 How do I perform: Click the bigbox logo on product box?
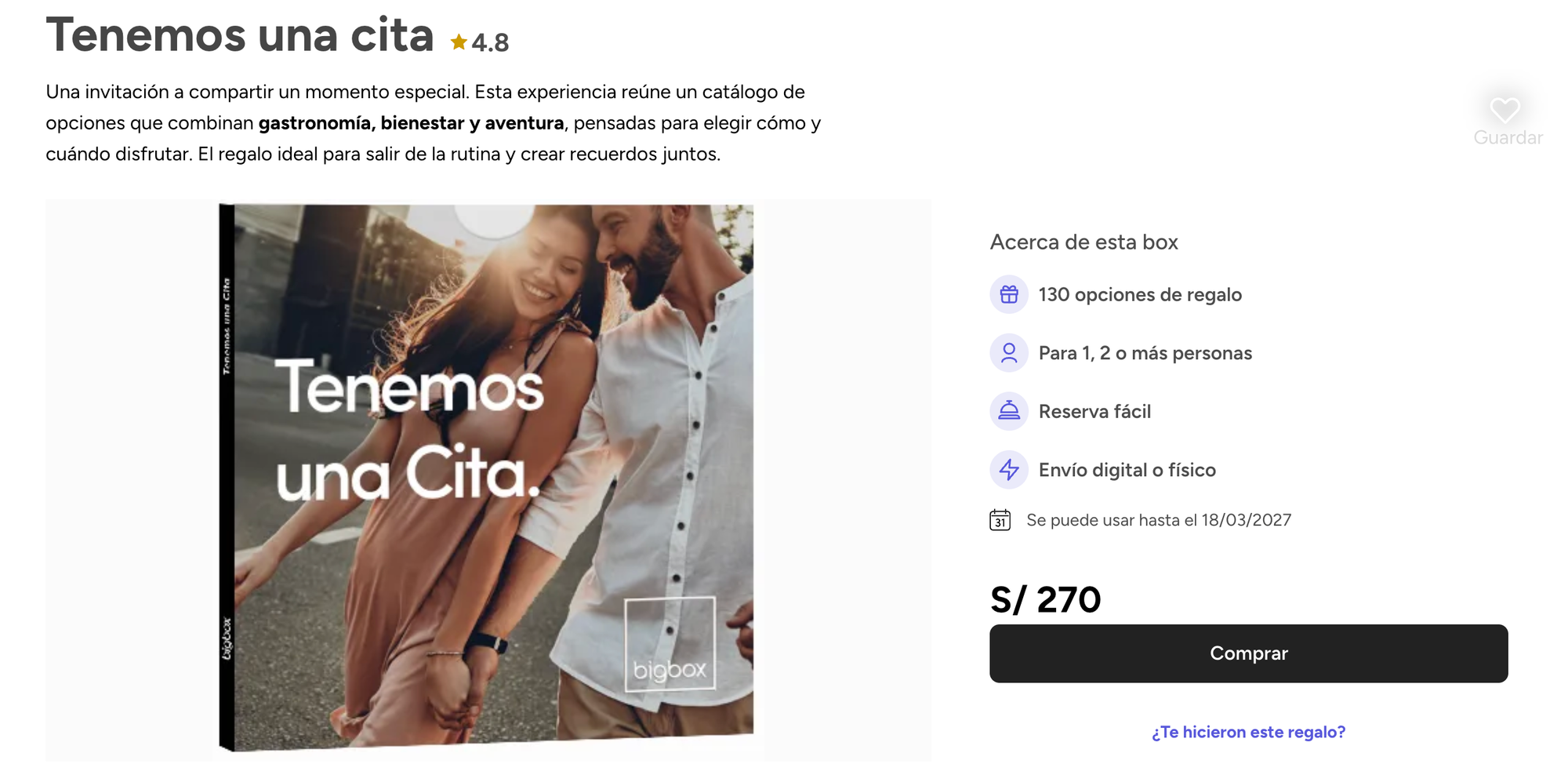coord(670,645)
